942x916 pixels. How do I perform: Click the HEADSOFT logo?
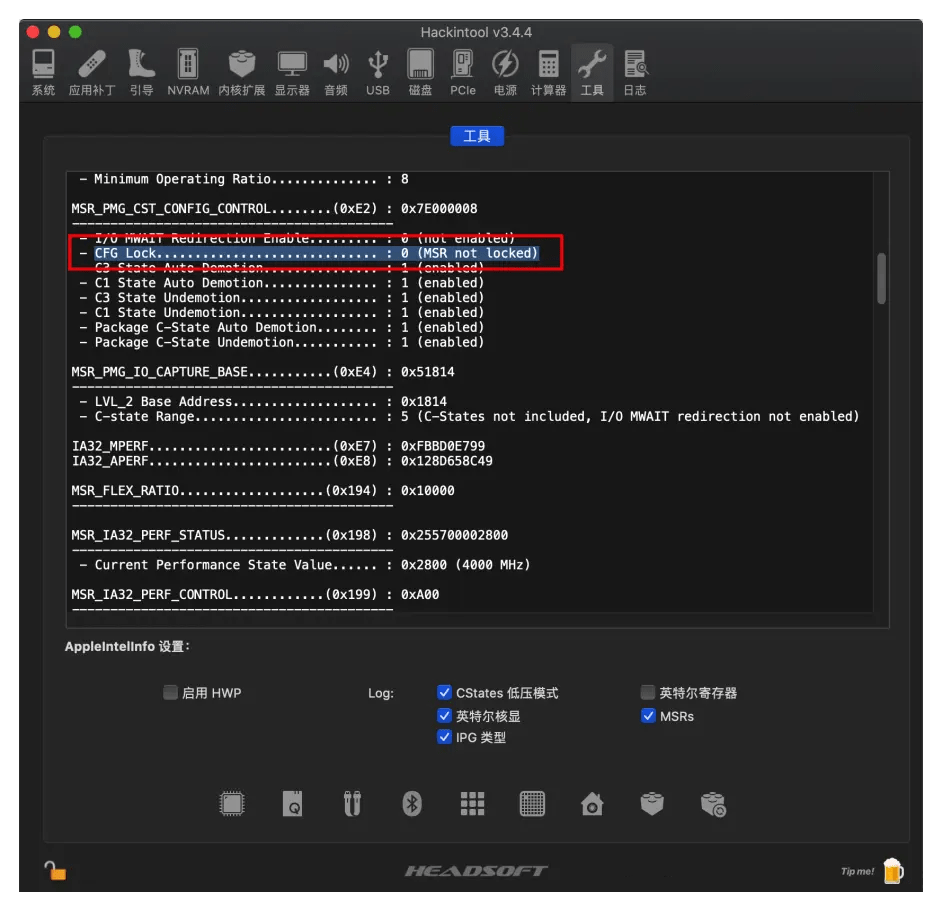point(476,870)
